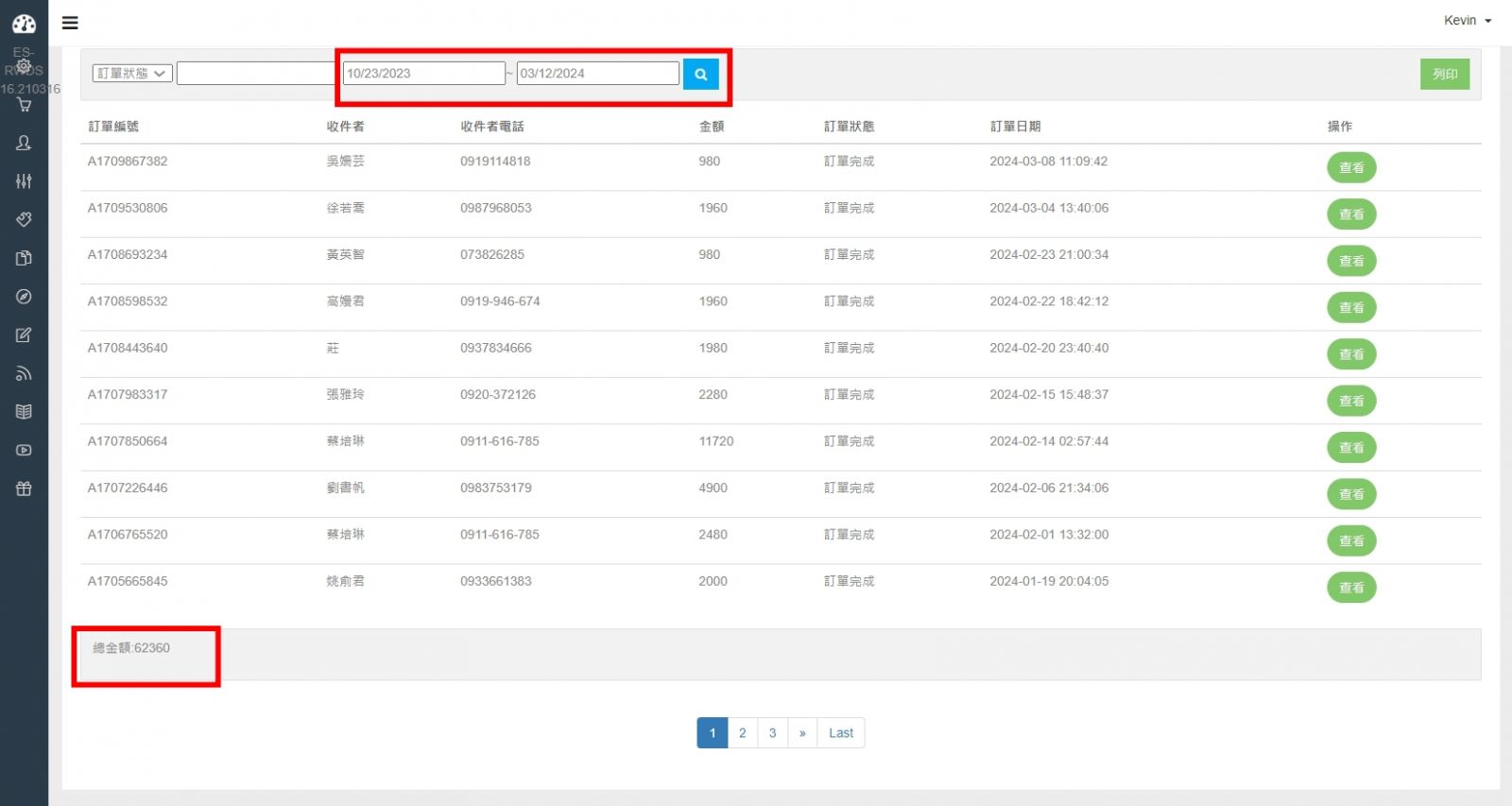Image resolution: width=1512 pixels, height=806 pixels.
Task: Open the shopping cart orders section
Action: (x=24, y=105)
